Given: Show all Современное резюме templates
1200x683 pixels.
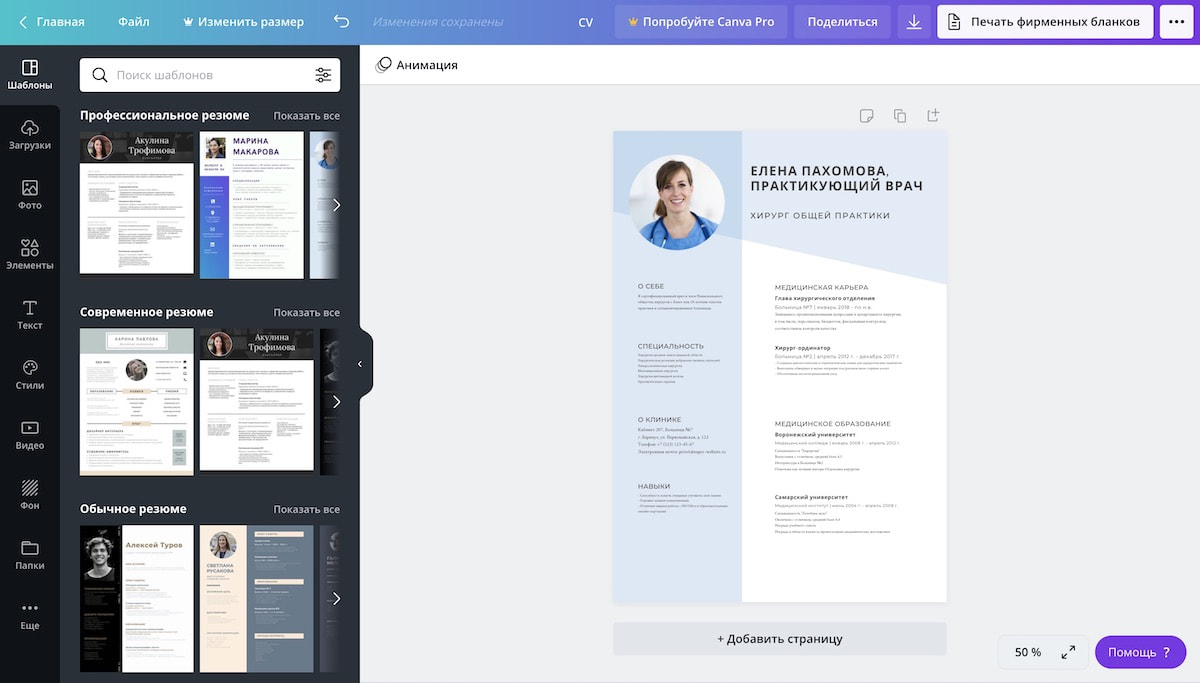Looking at the screenshot, I should coord(307,311).
